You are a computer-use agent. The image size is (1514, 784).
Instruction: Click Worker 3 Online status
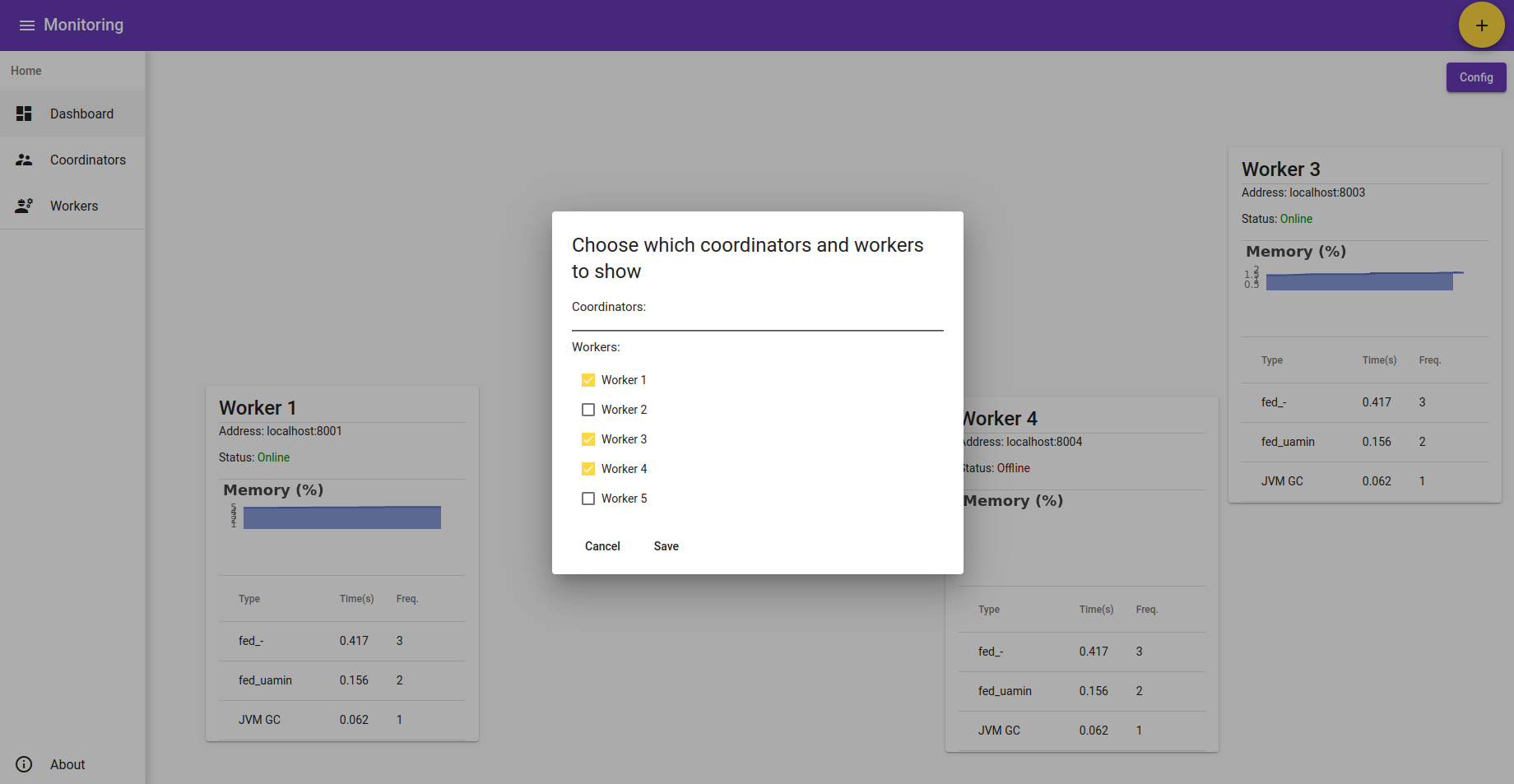[x=1296, y=219]
